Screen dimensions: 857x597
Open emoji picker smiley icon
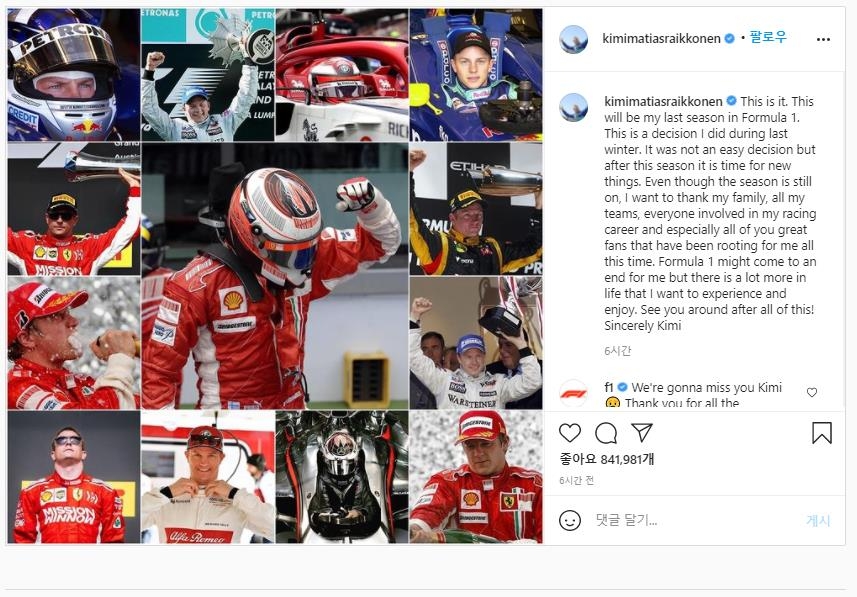click(570, 520)
